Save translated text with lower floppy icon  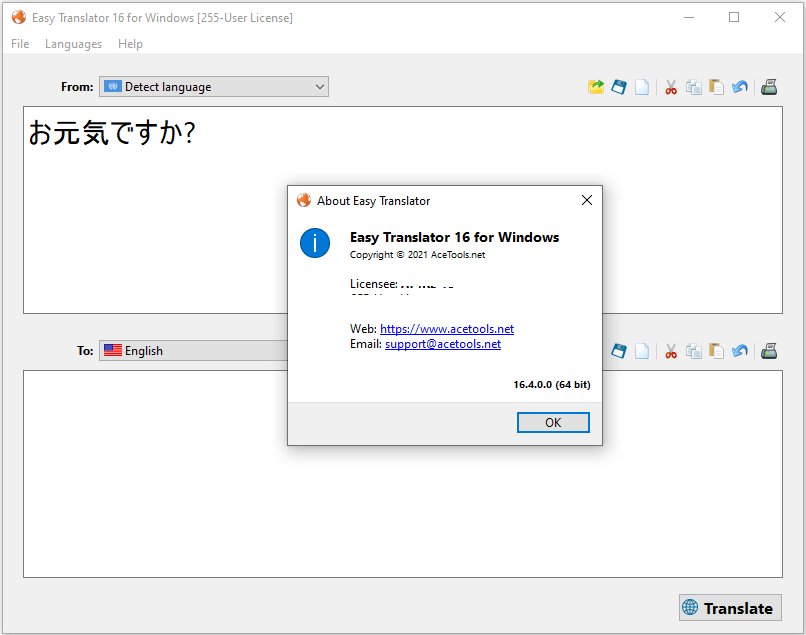tap(619, 351)
